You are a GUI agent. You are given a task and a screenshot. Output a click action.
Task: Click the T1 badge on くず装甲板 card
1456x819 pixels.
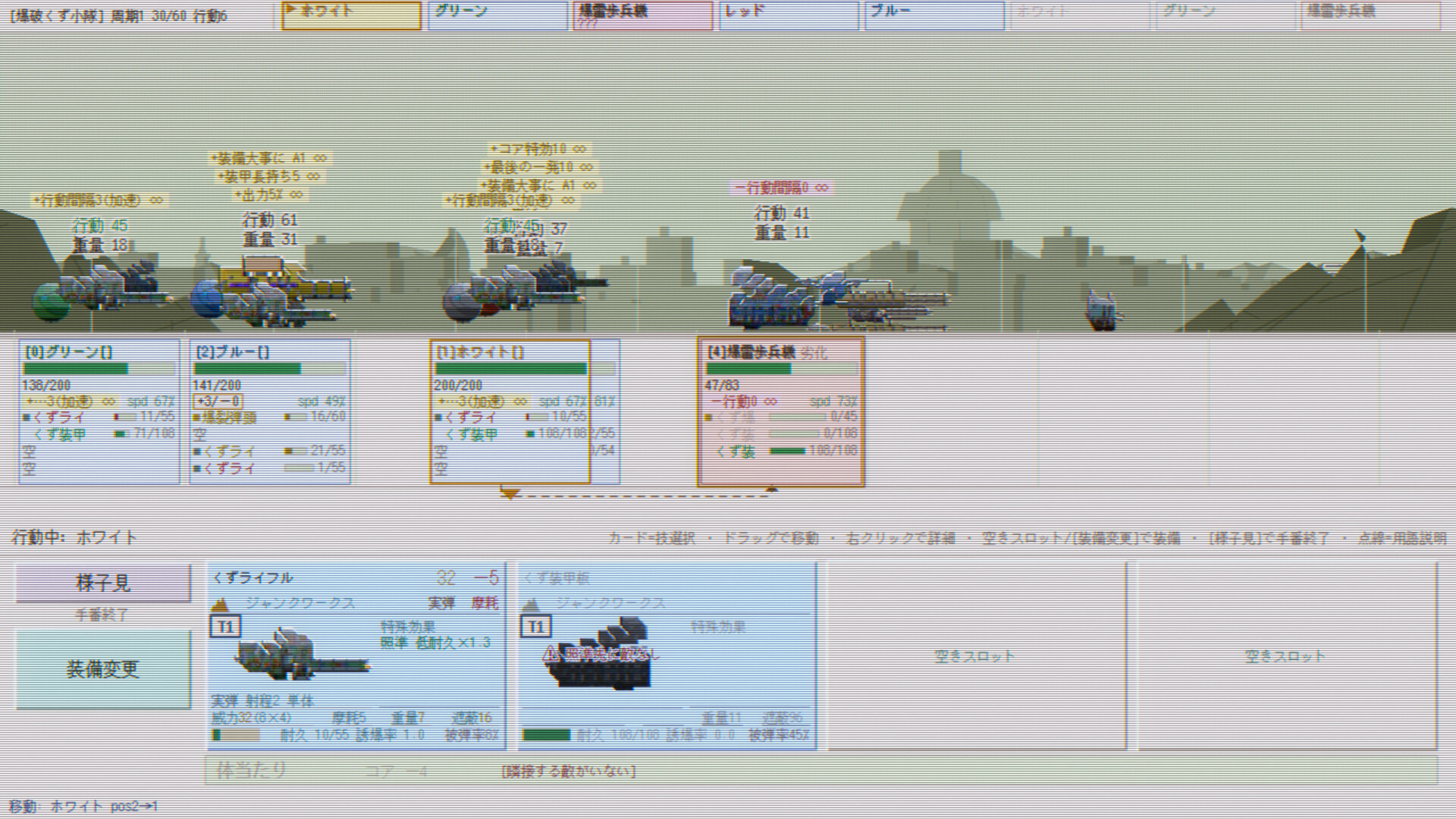tap(536, 627)
